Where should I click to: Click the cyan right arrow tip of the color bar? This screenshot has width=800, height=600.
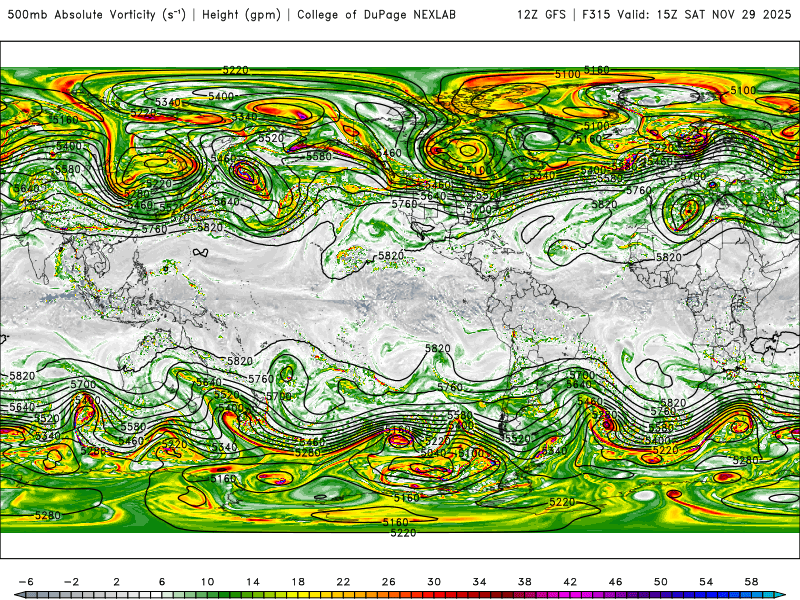780,595
